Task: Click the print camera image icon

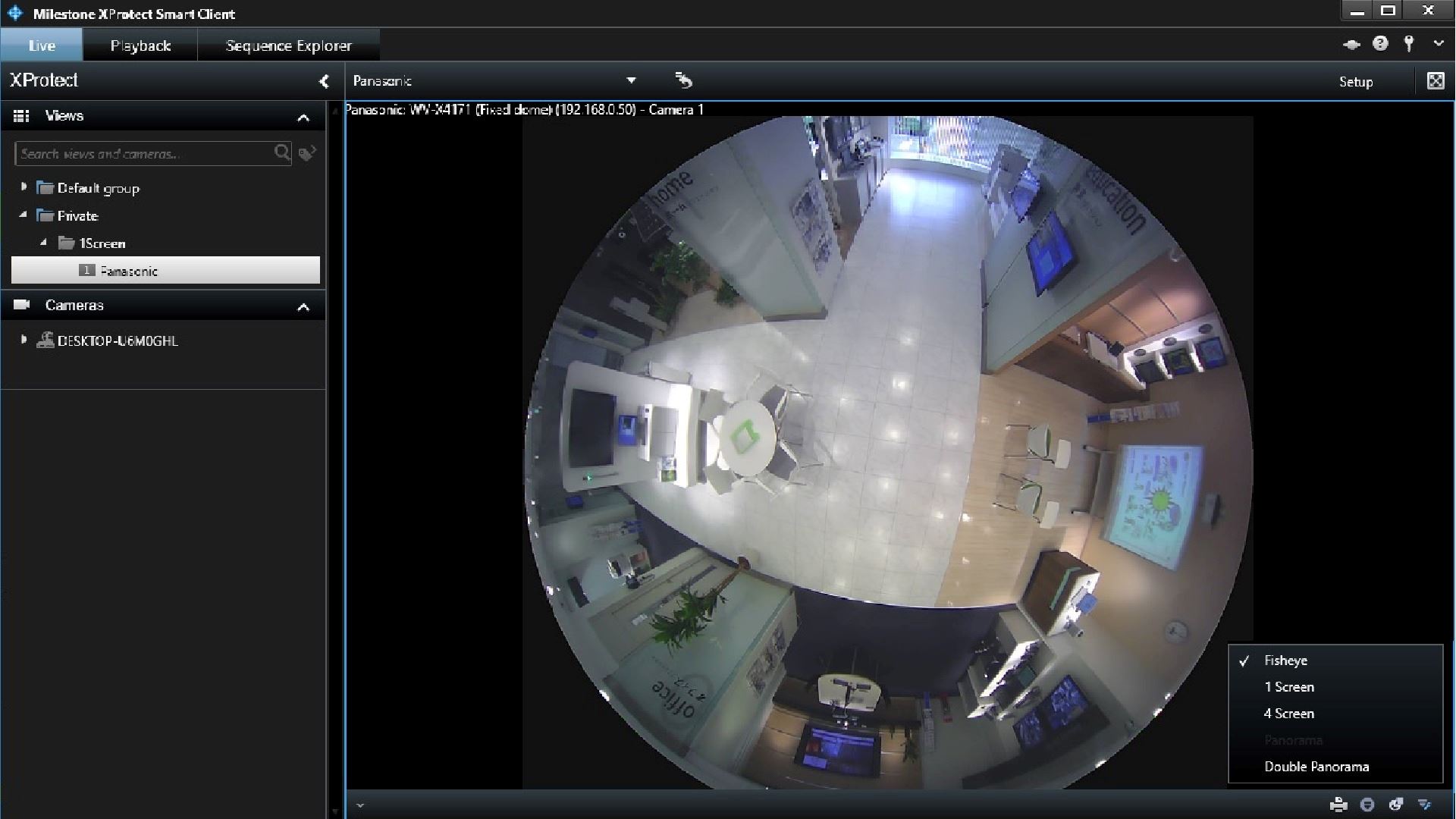Action: point(1338,805)
